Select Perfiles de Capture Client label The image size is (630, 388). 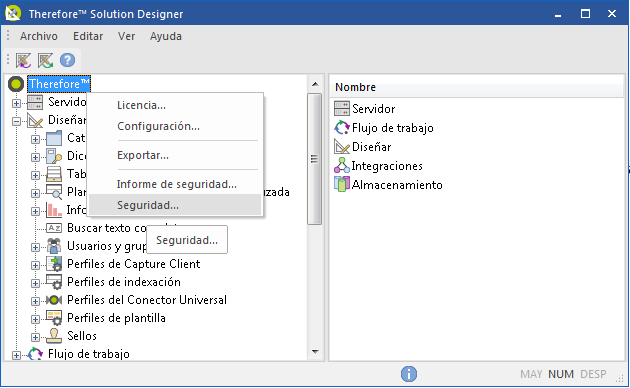point(133,264)
